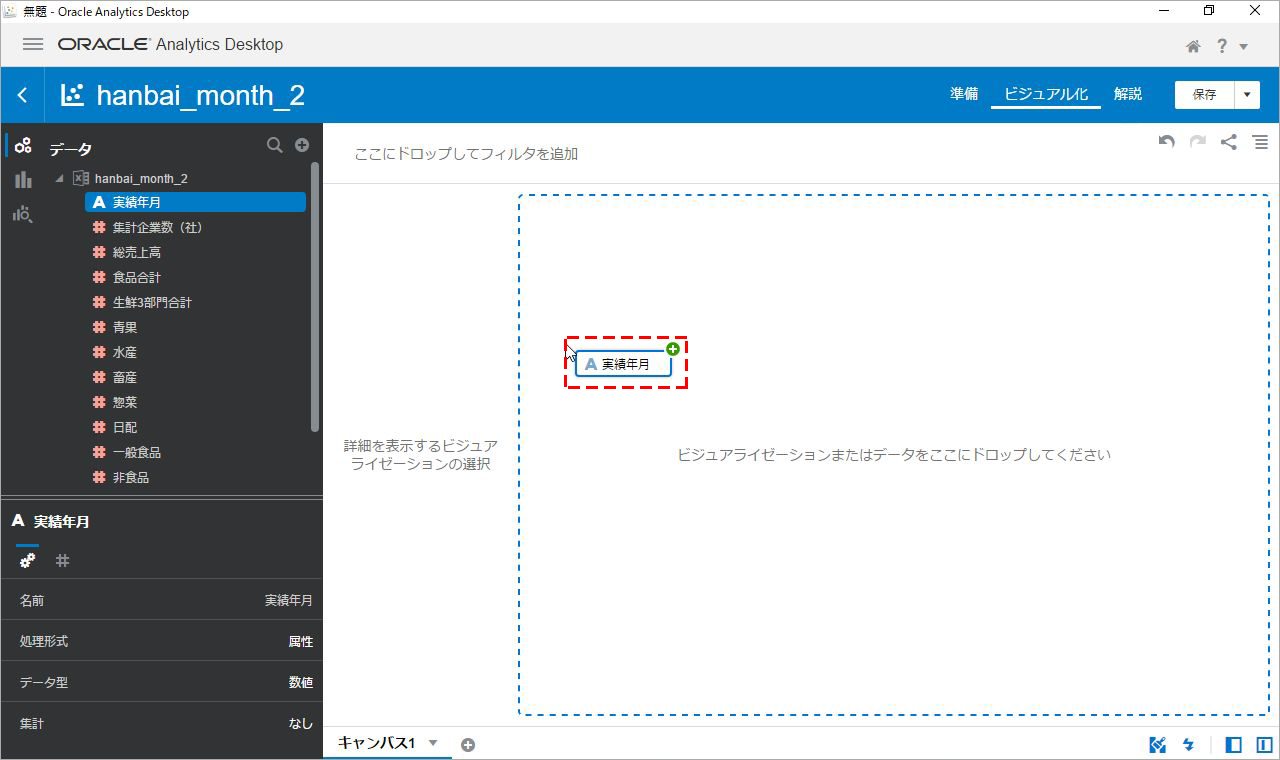Go back using the left chevron
The width and height of the screenshot is (1280, 760).
tap(22, 95)
